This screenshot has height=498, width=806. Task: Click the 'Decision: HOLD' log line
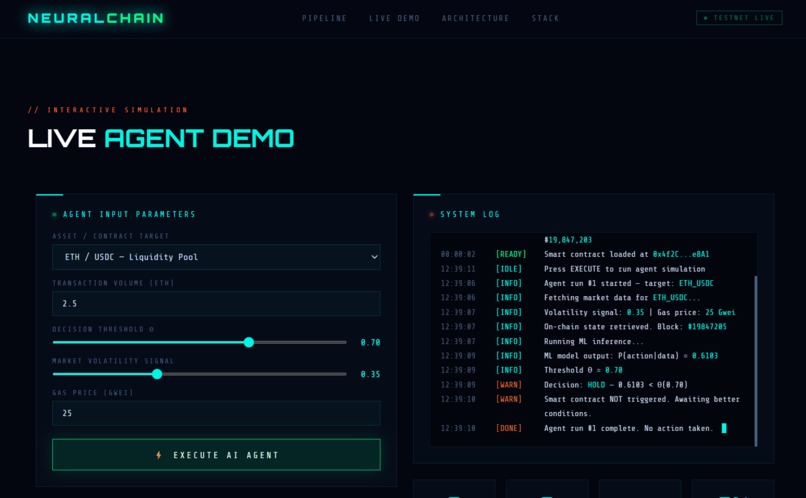click(x=615, y=384)
